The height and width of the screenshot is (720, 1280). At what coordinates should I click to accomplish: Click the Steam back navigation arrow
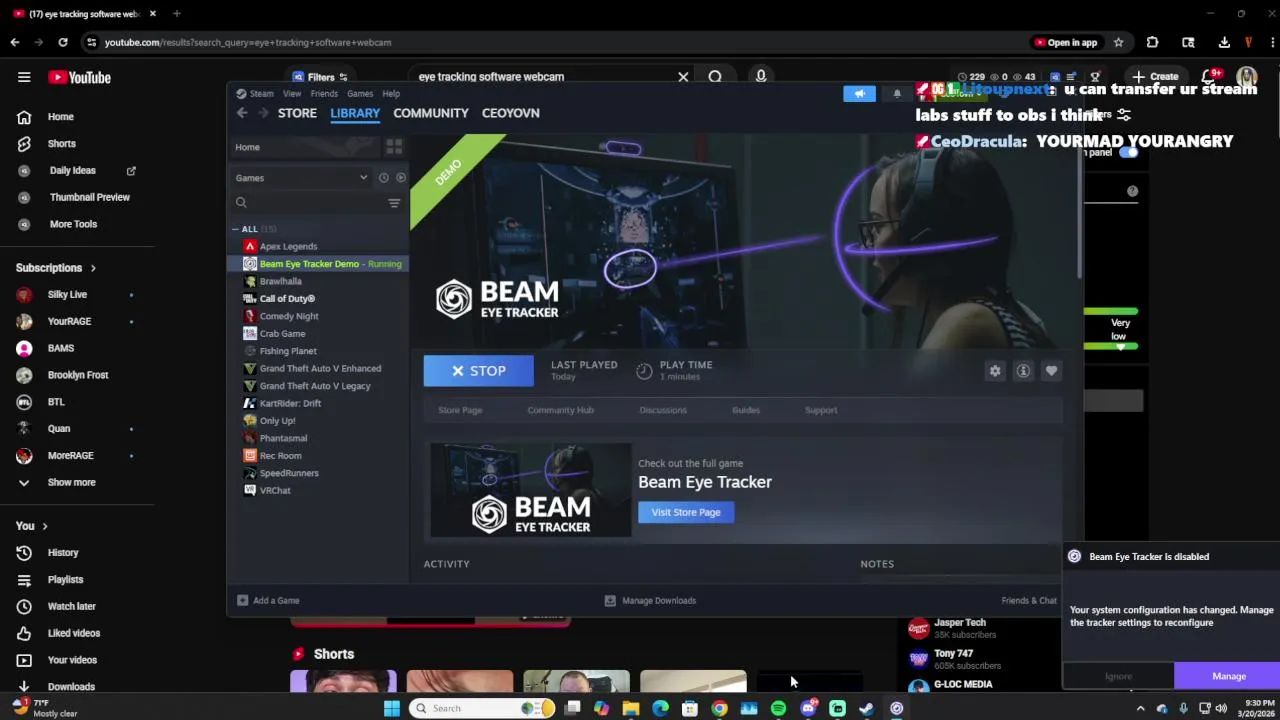click(x=242, y=113)
